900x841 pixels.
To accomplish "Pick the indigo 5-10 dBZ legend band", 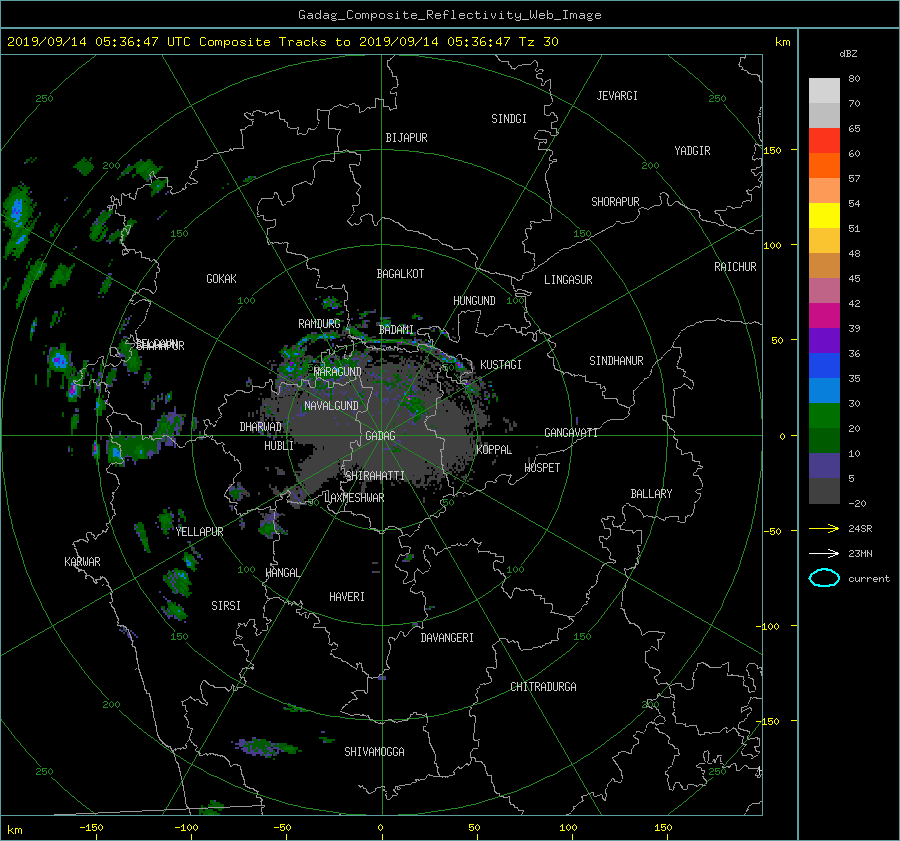I will 824,466.
